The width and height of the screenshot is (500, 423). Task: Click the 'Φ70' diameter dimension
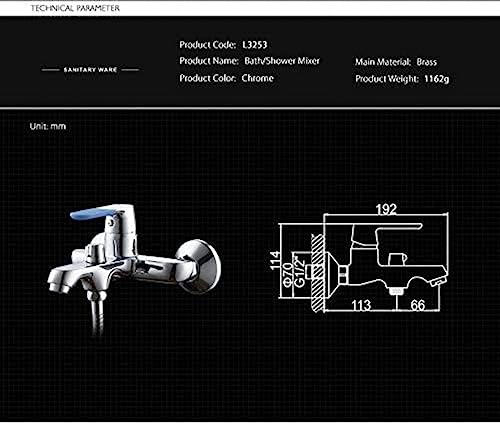coord(288,274)
